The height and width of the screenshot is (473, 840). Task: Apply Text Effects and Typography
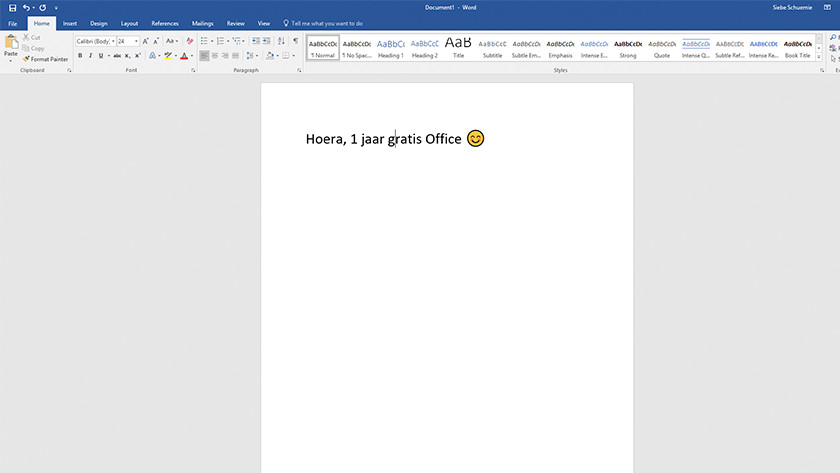pyautogui.click(x=153, y=56)
